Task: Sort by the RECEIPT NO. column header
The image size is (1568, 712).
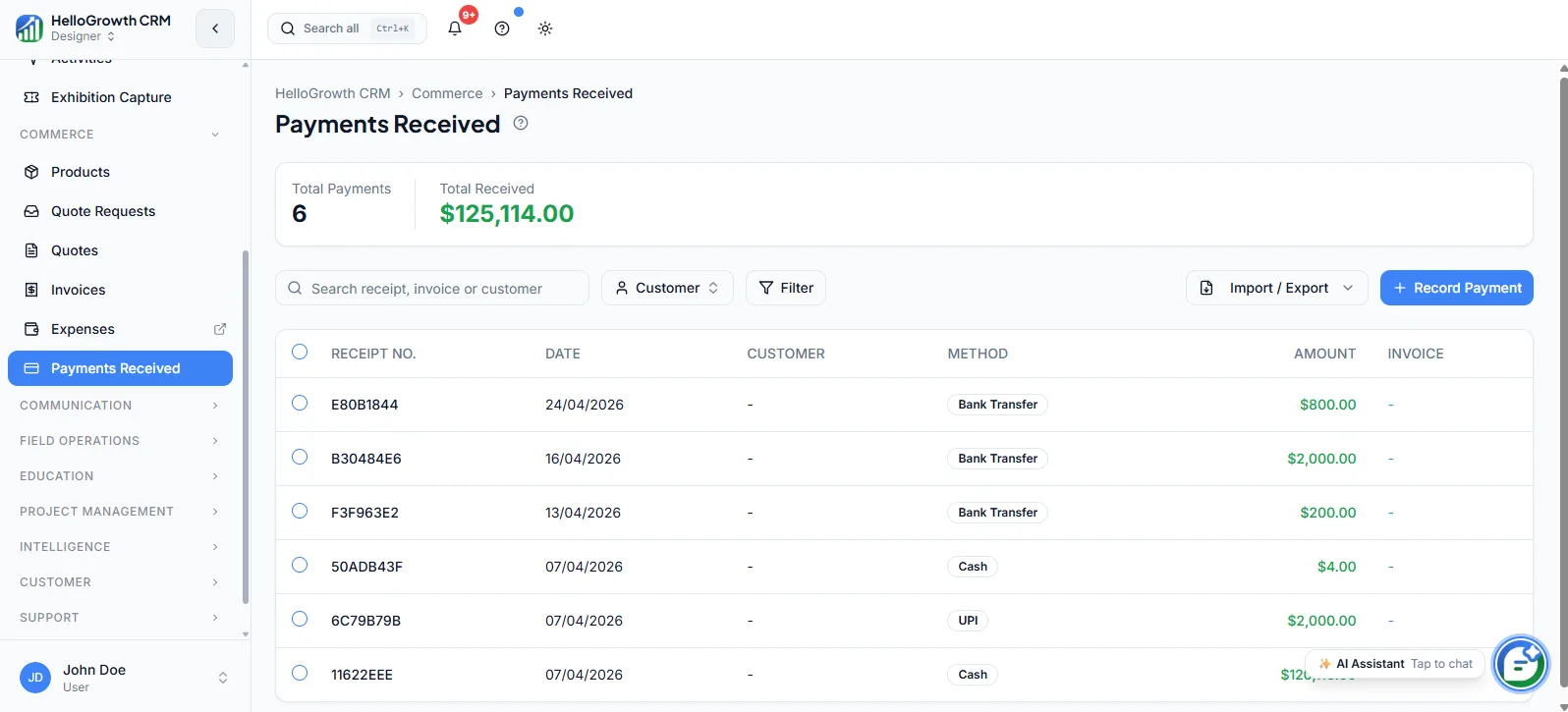Action: point(373,354)
